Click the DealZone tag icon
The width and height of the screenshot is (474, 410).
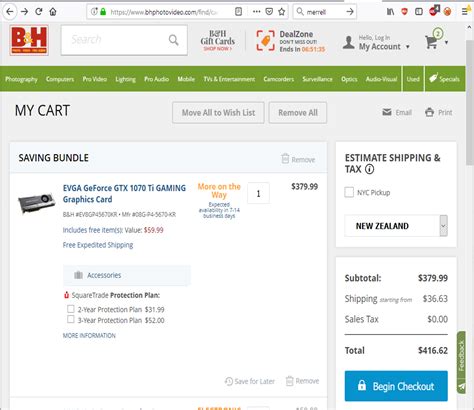[265, 41]
